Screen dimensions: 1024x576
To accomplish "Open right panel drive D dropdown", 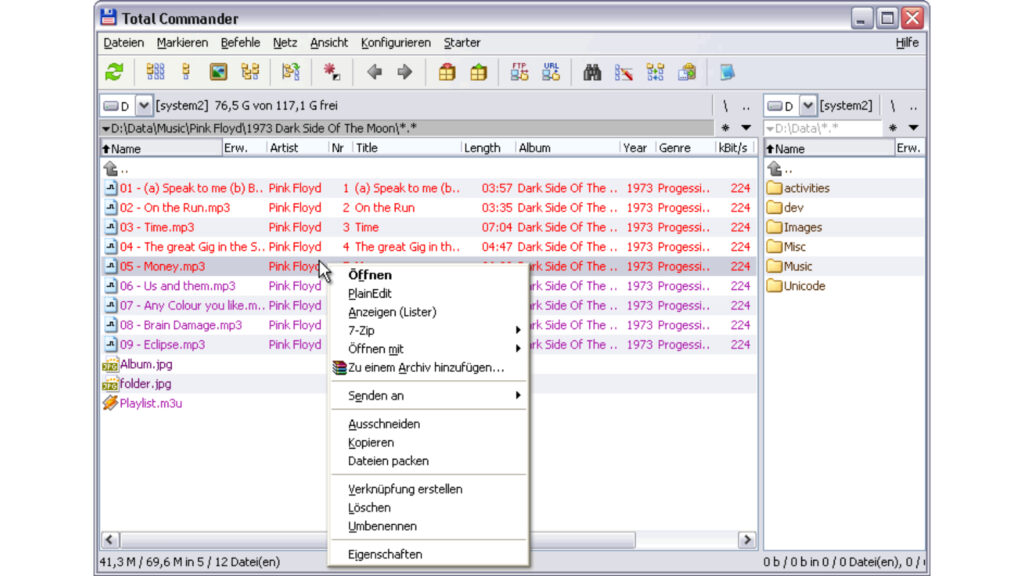I will coord(808,105).
